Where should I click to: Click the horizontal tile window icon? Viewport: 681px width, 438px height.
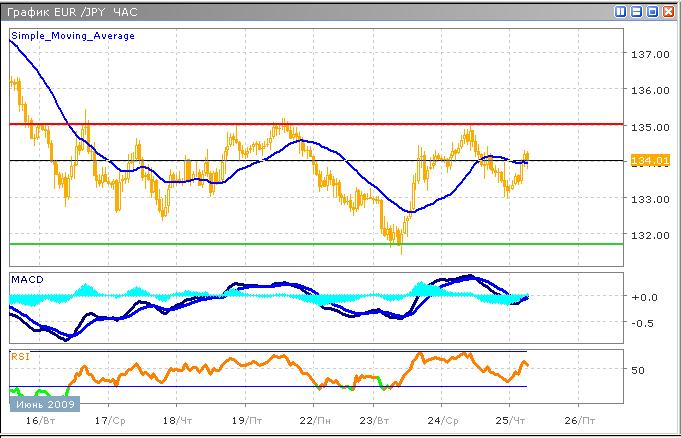click(636, 12)
